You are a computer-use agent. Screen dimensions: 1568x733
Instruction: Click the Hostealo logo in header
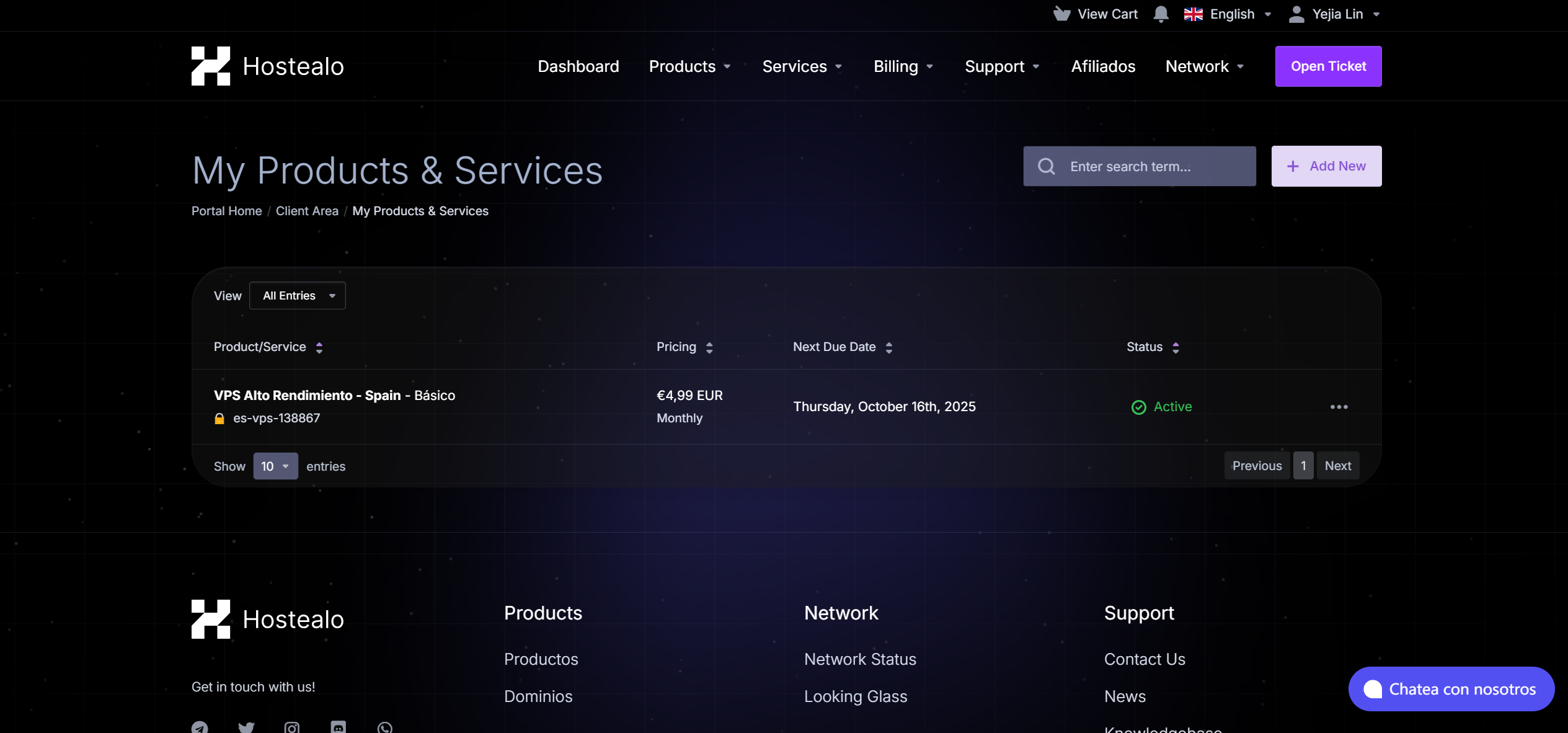click(x=267, y=66)
